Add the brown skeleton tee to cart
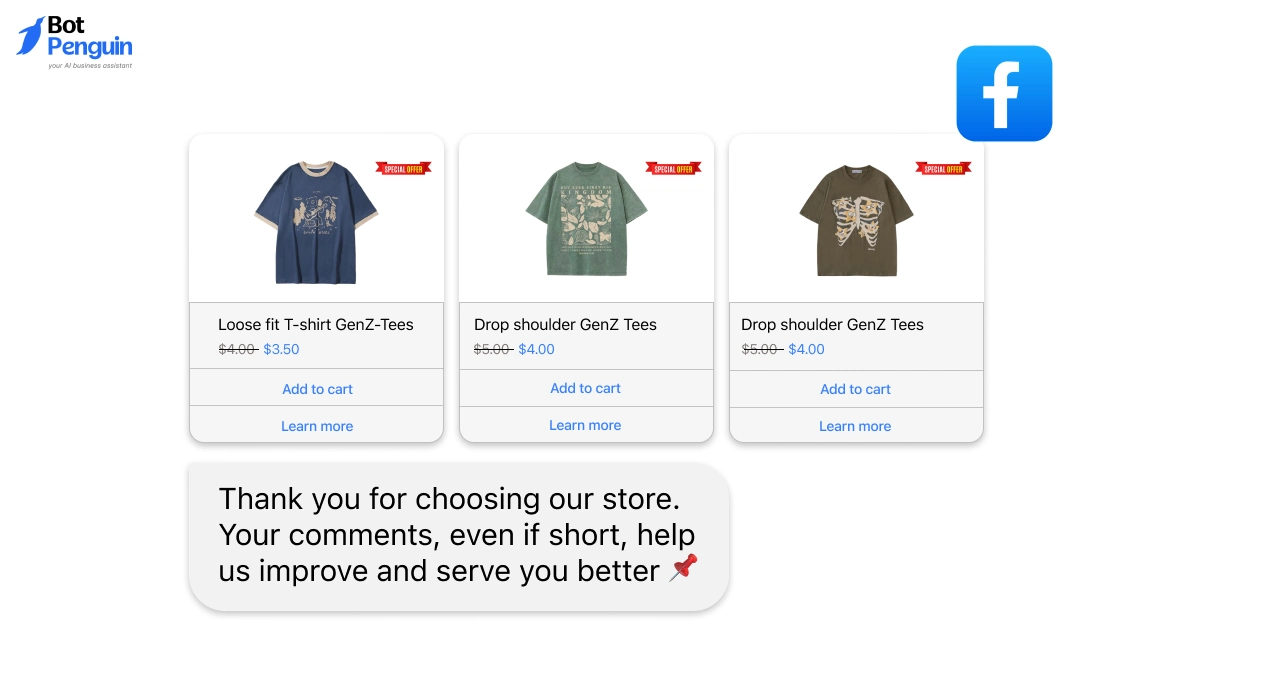This screenshot has height=686, width=1288. (x=855, y=389)
